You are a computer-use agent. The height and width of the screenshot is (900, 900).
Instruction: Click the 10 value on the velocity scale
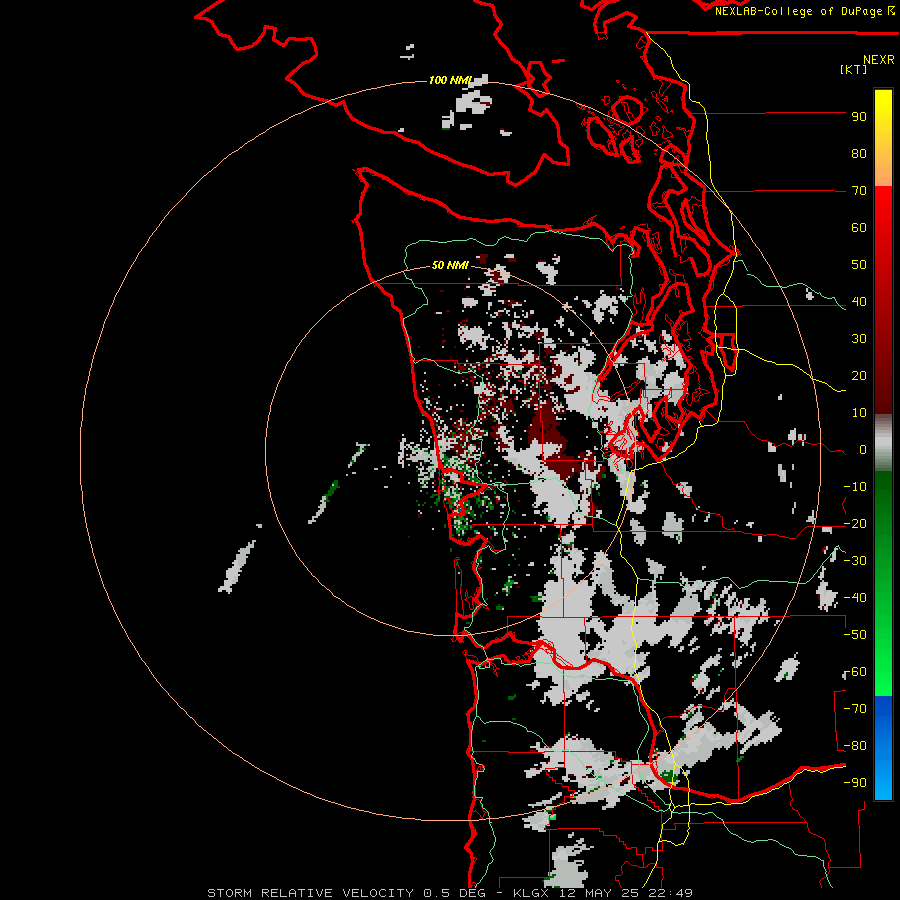pos(859,413)
